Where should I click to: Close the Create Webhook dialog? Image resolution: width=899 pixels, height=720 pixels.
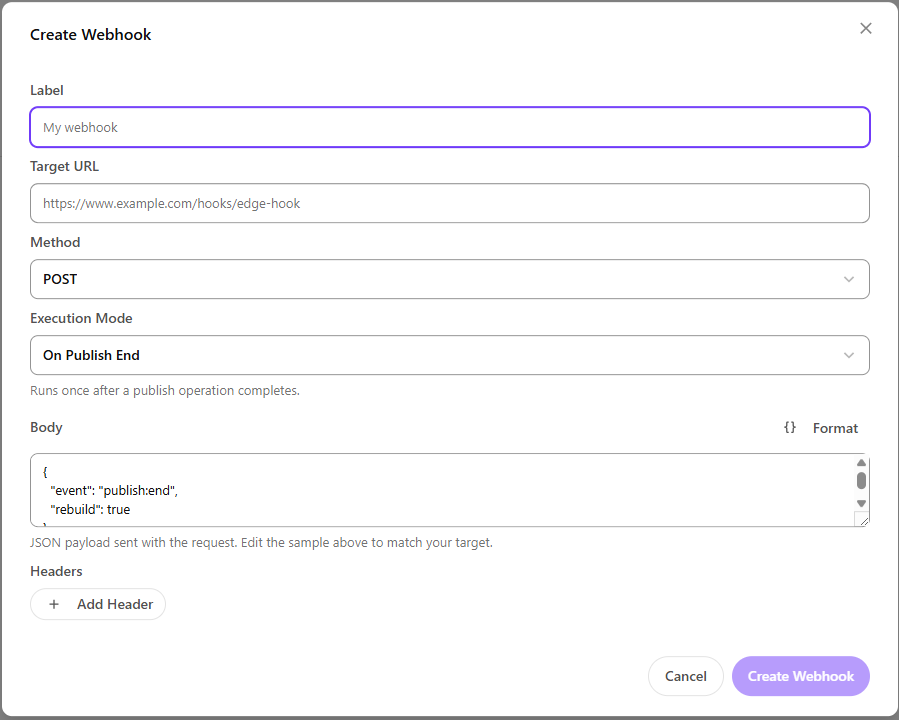click(x=866, y=29)
